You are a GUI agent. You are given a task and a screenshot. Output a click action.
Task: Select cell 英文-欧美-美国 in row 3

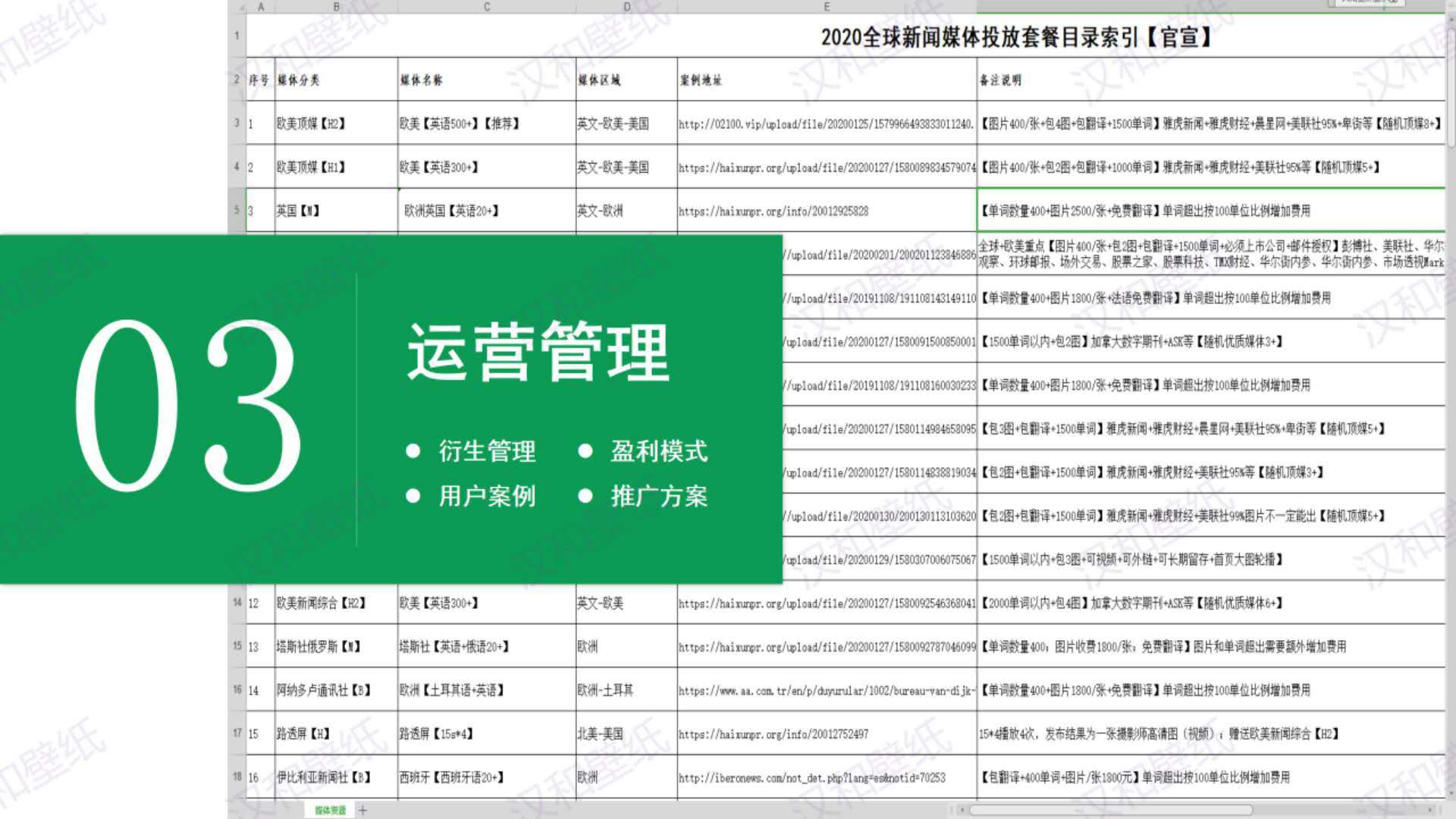[x=626, y=123]
